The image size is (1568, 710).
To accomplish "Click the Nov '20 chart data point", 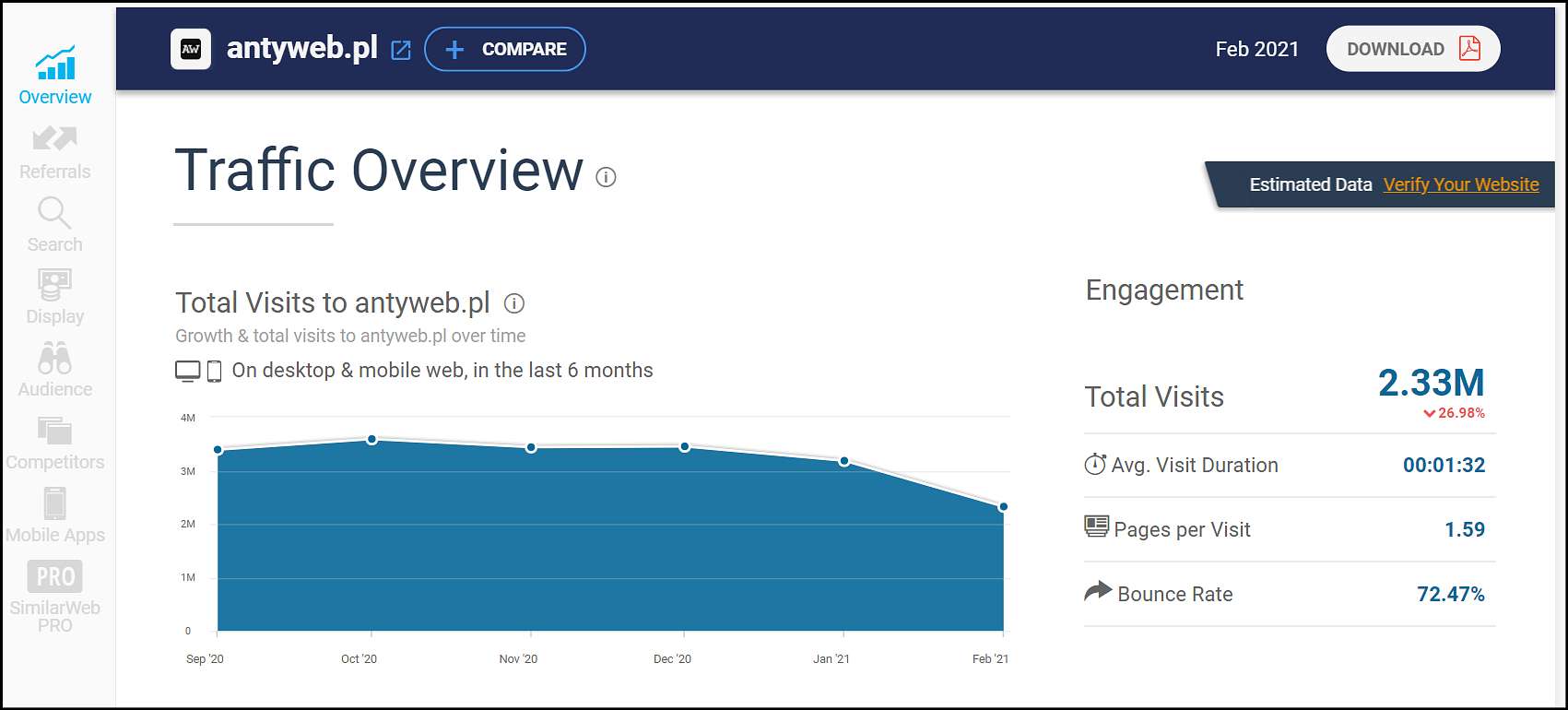I will coord(531,448).
